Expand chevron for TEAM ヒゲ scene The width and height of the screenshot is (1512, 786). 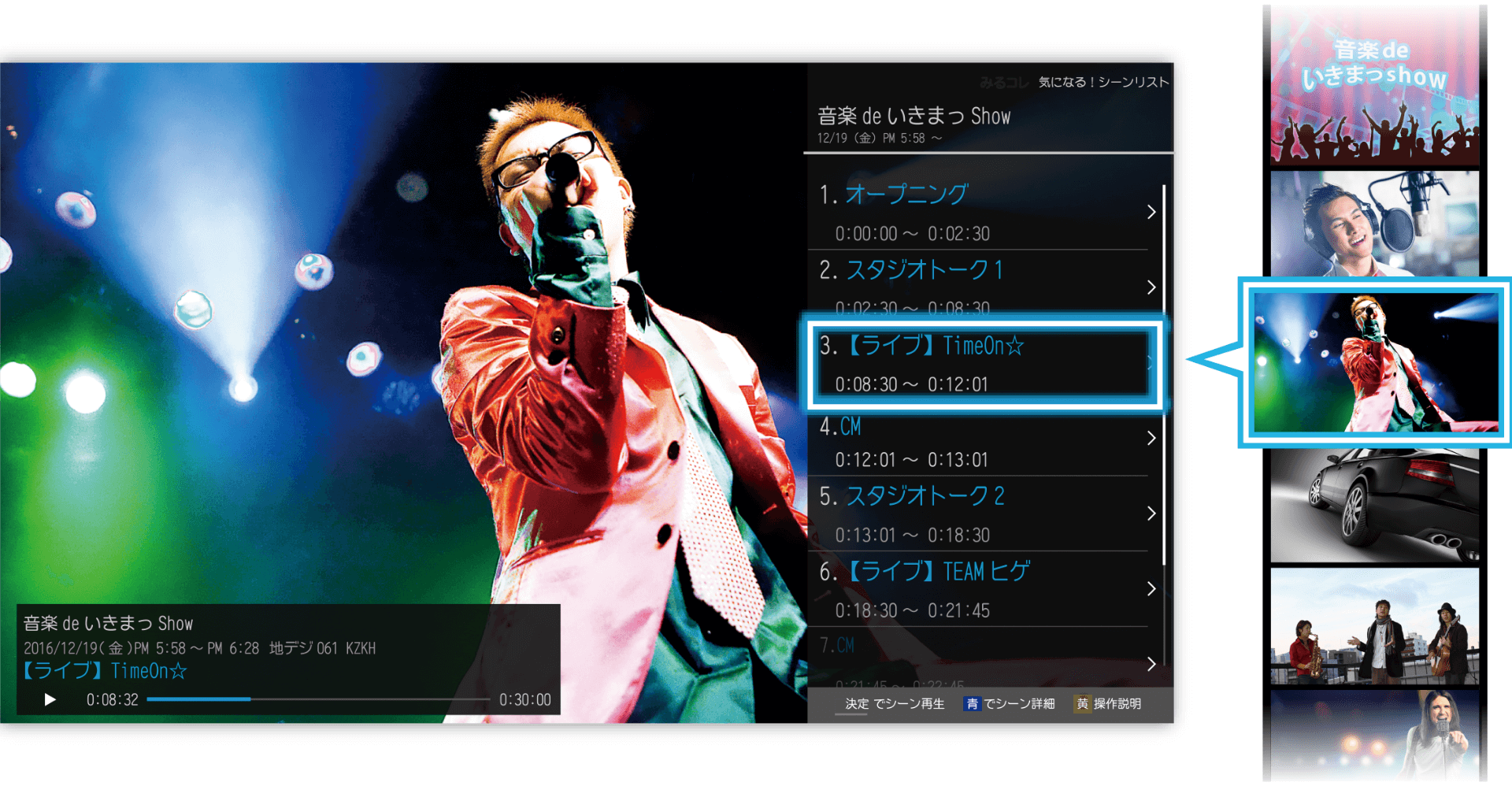[x=1151, y=589]
